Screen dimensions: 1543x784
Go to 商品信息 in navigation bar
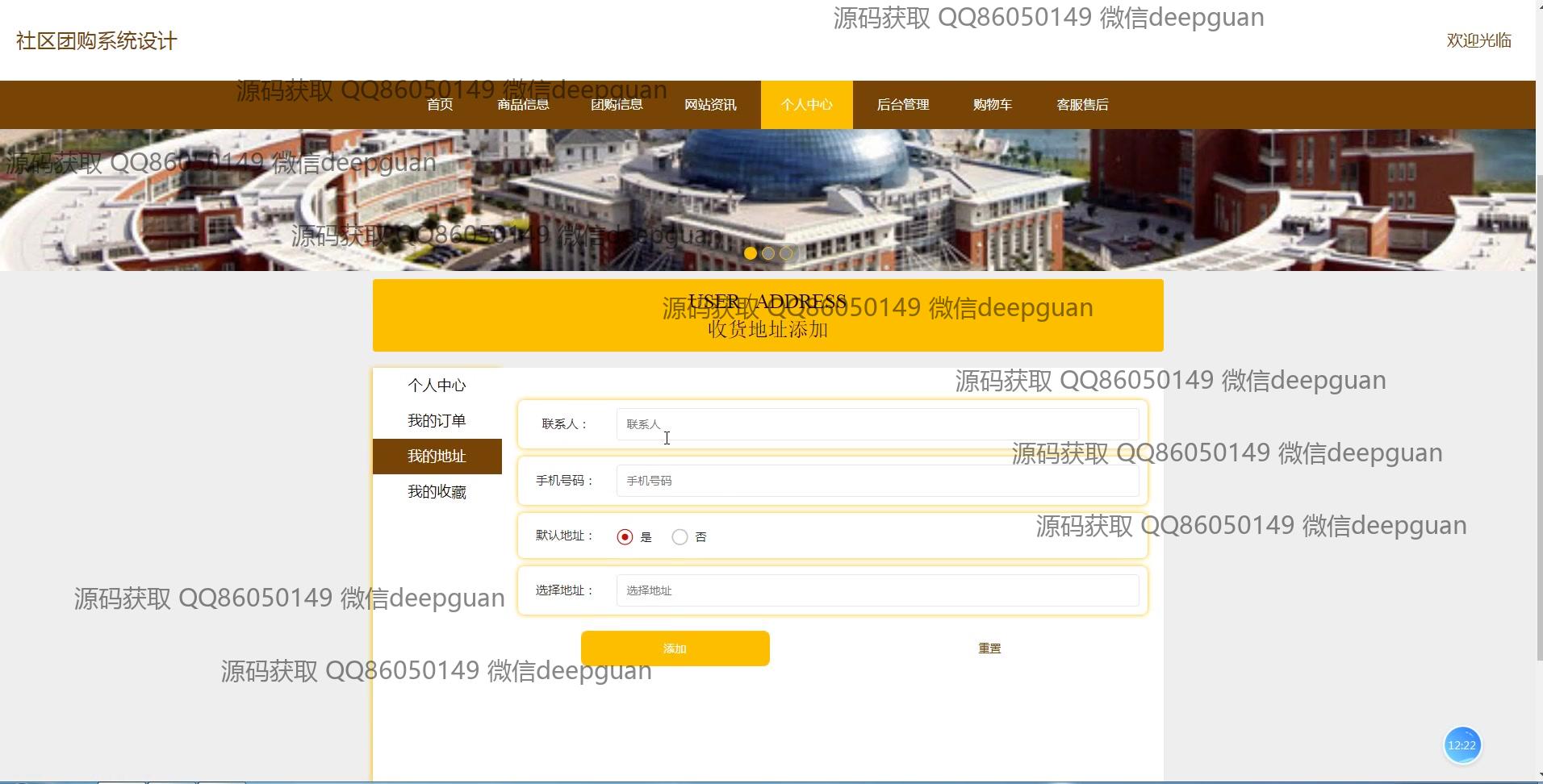coord(523,105)
